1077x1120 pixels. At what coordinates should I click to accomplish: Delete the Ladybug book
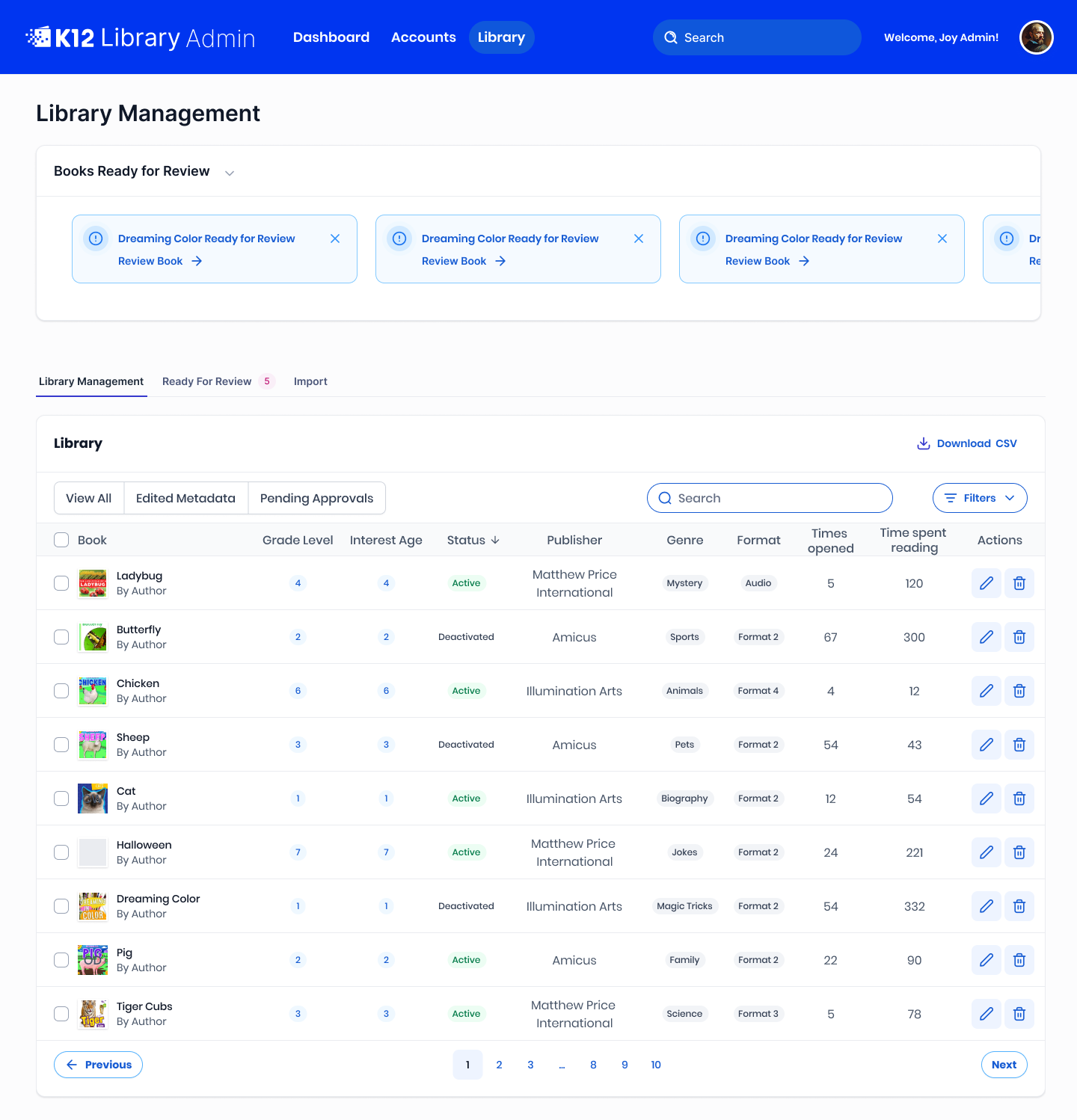click(1019, 583)
